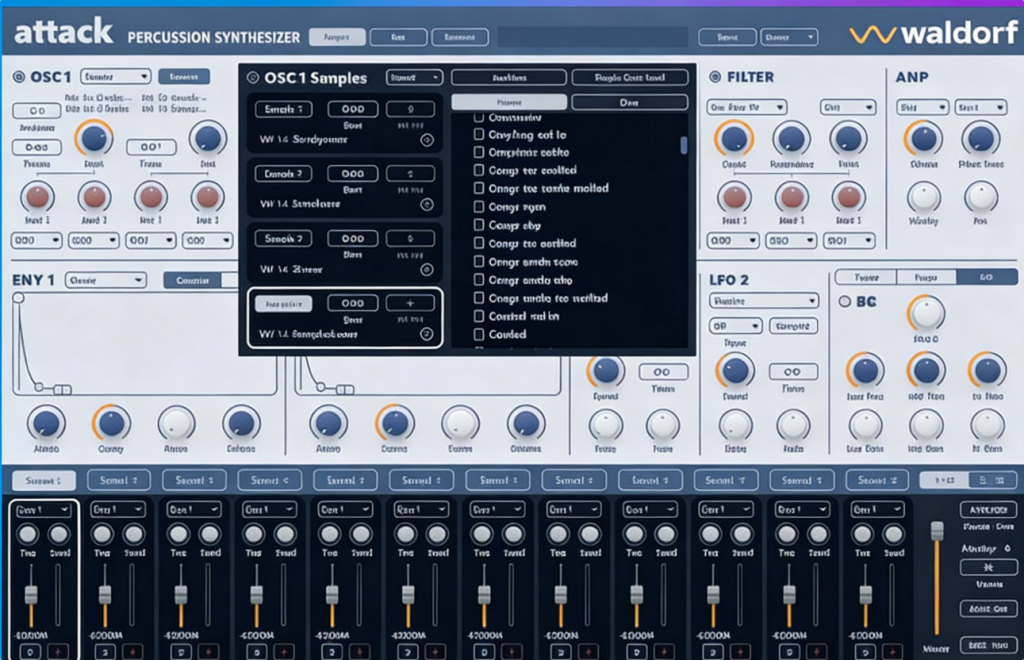Click the button beside the small LFO 2 dropdown
The width and height of the screenshot is (1024, 660).
[x=793, y=326]
